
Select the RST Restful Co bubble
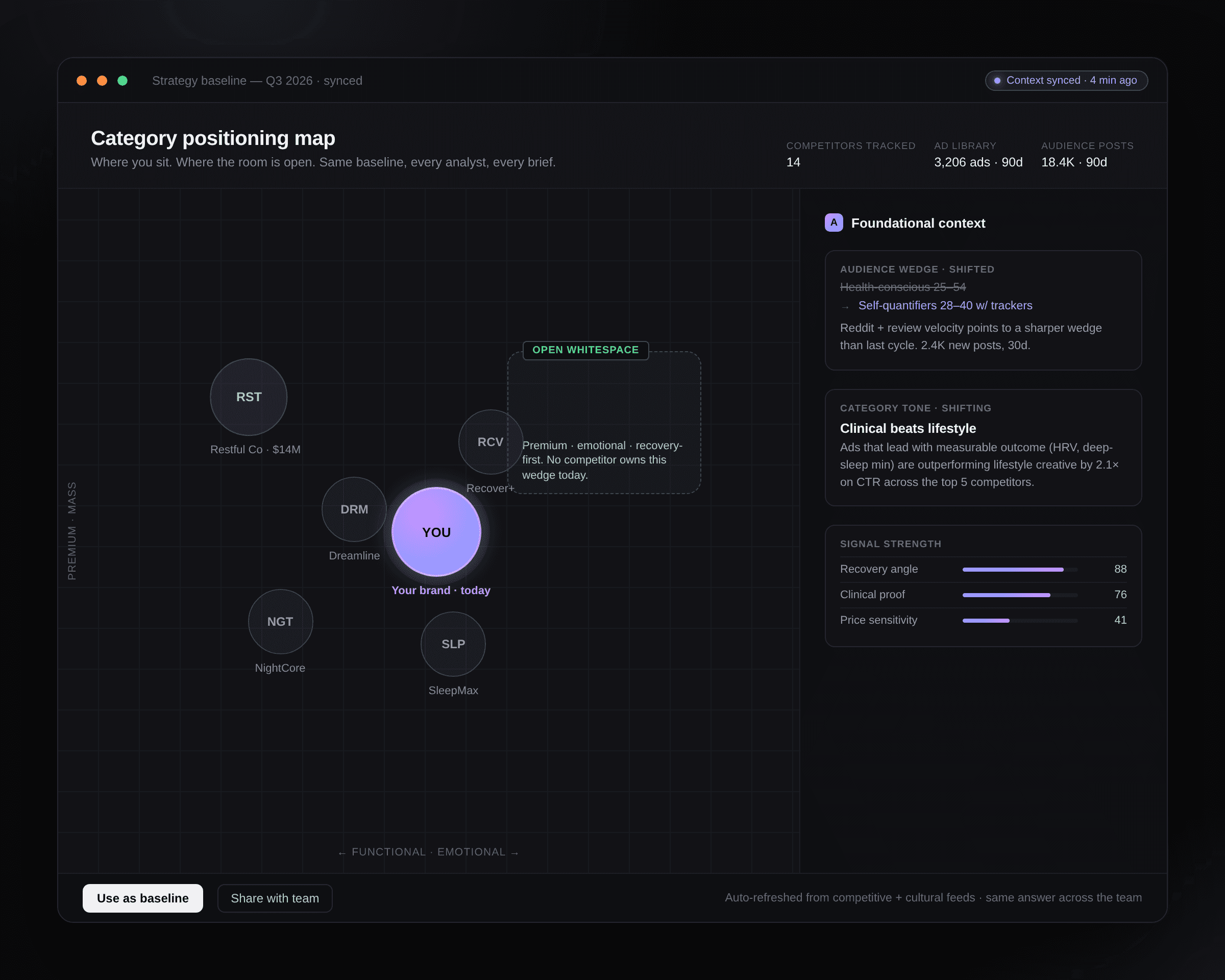pyautogui.click(x=248, y=397)
